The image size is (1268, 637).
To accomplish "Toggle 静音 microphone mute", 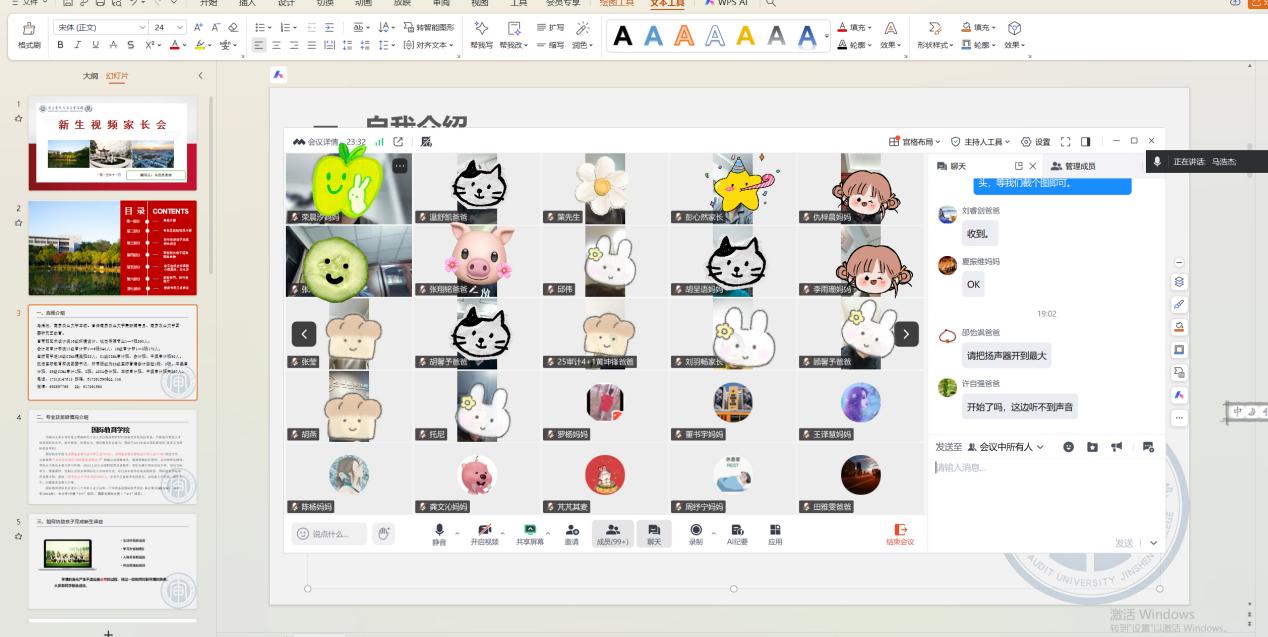I will point(439,533).
